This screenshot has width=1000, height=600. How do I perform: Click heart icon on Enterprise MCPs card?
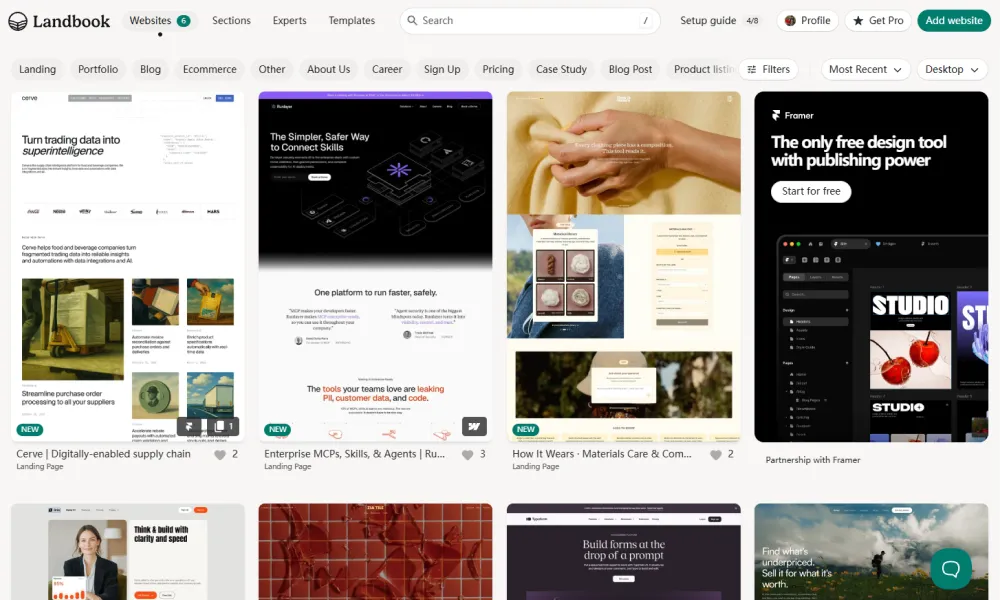pyautogui.click(x=467, y=454)
